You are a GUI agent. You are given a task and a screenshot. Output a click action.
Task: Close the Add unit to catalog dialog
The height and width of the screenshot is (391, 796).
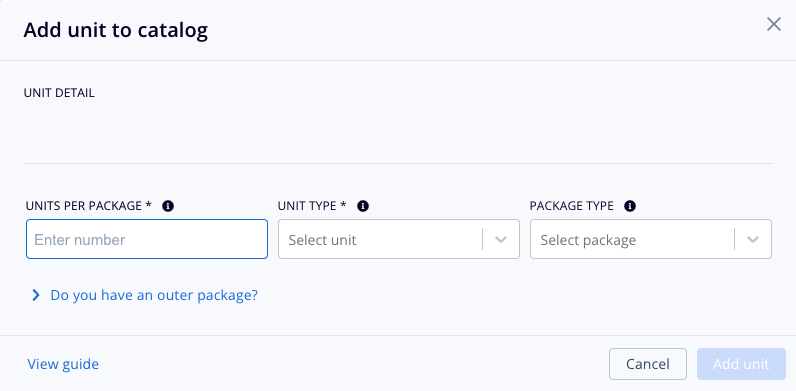[774, 24]
